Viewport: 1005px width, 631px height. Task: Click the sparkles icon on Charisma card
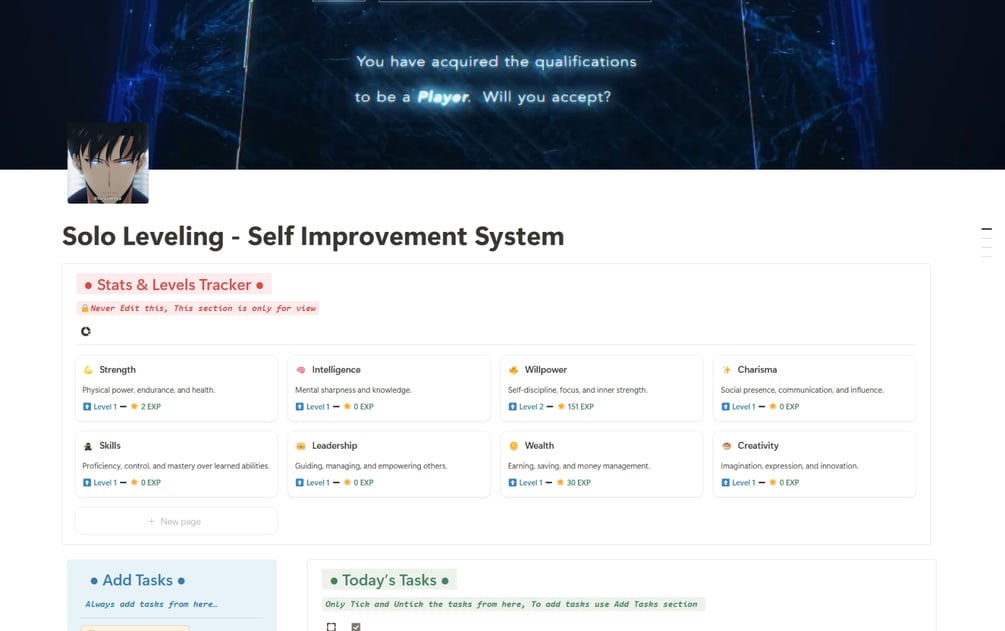tap(726, 370)
